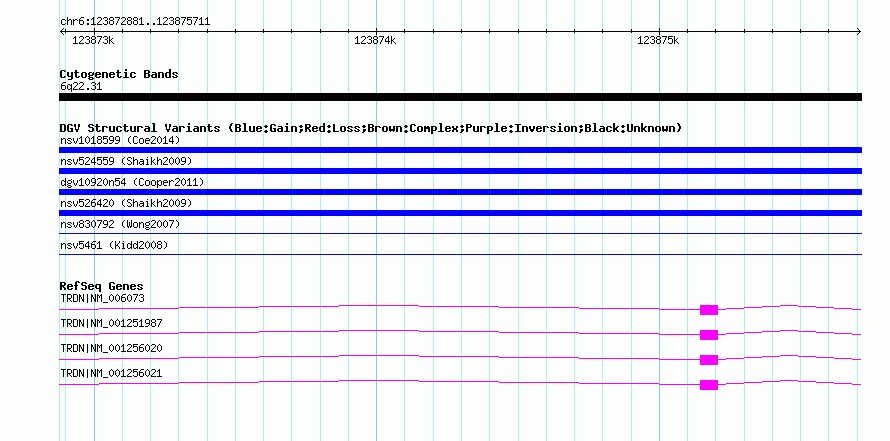Click the chr6:123872881..123875711 coordinate label
The width and height of the screenshot is (890, 441).
[135, 22]
